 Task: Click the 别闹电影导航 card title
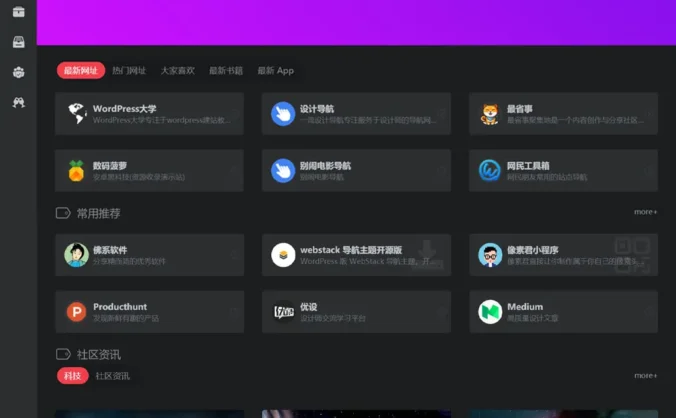tap(325, 165)
